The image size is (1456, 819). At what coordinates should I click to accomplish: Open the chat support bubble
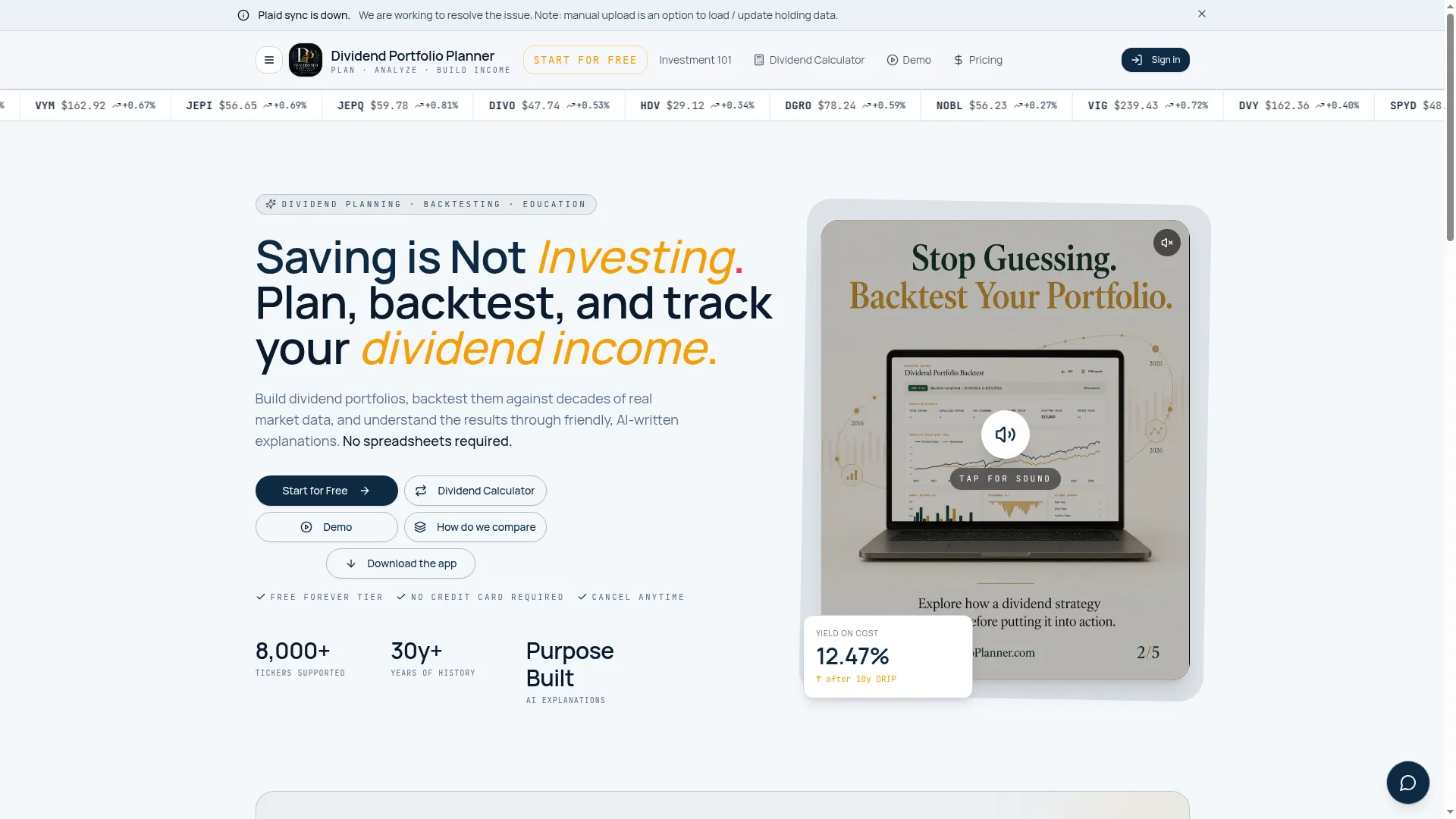[1407, 783]
